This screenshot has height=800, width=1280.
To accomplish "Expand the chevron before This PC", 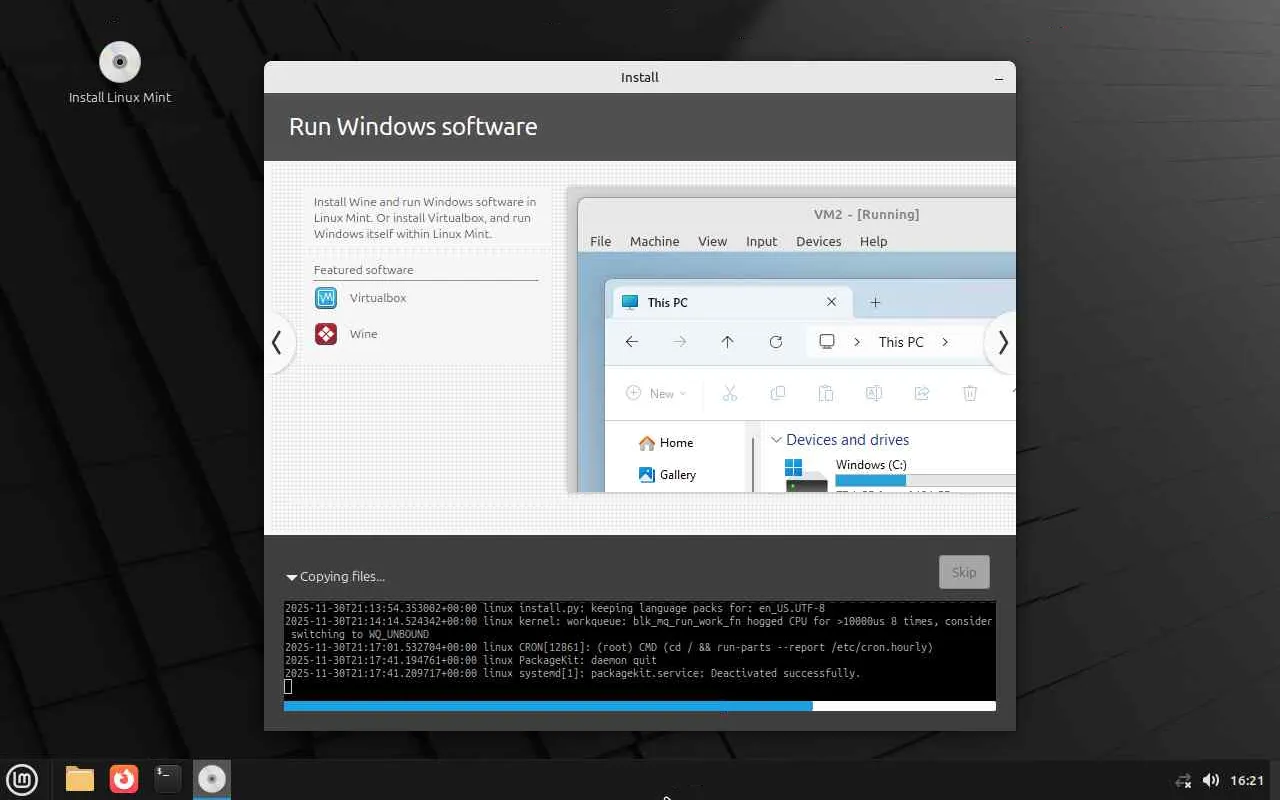I will pyautogui.click(x=857, y=342).
